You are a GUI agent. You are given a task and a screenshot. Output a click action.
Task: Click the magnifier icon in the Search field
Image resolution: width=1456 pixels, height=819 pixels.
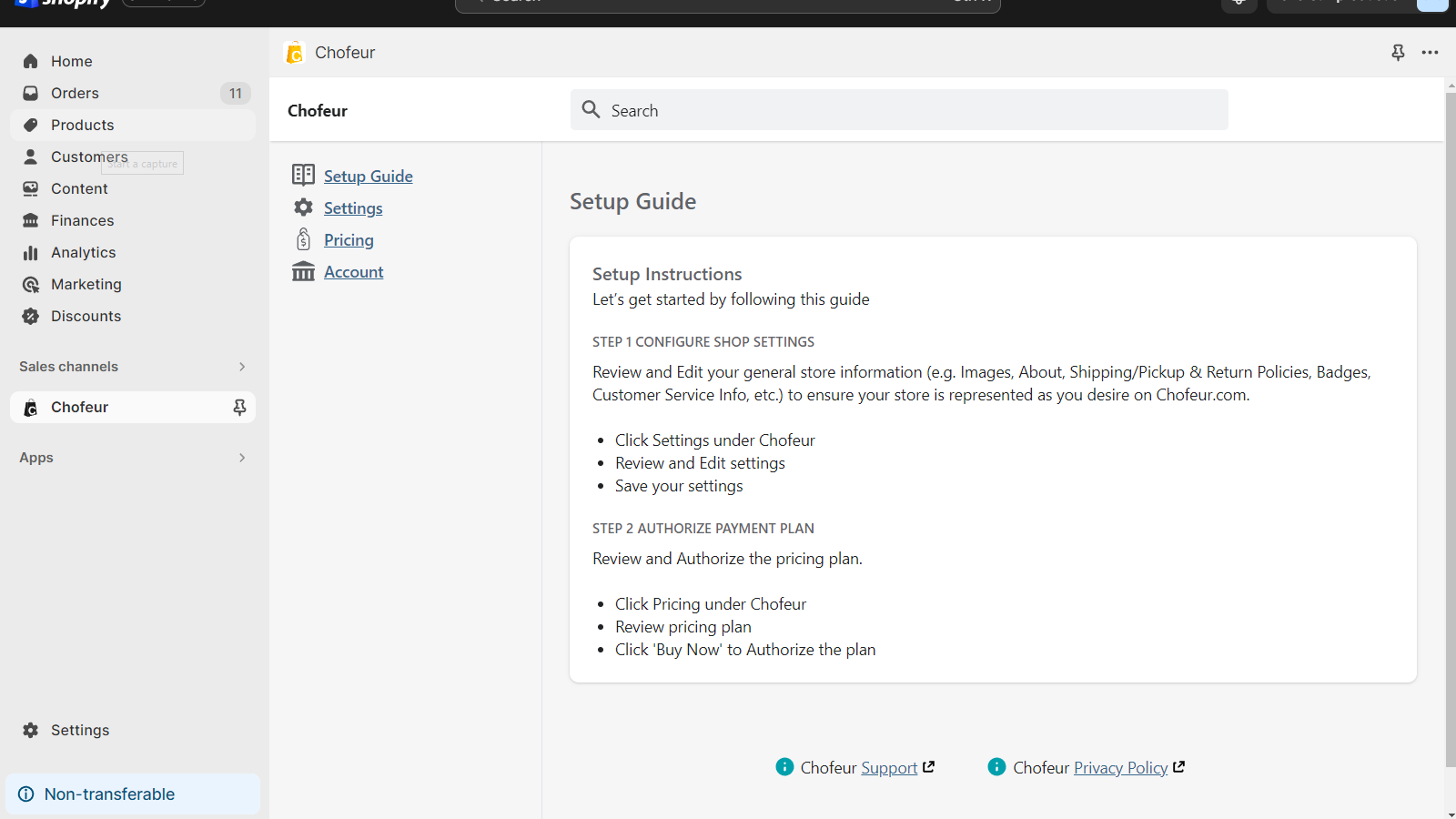(591, 109)
